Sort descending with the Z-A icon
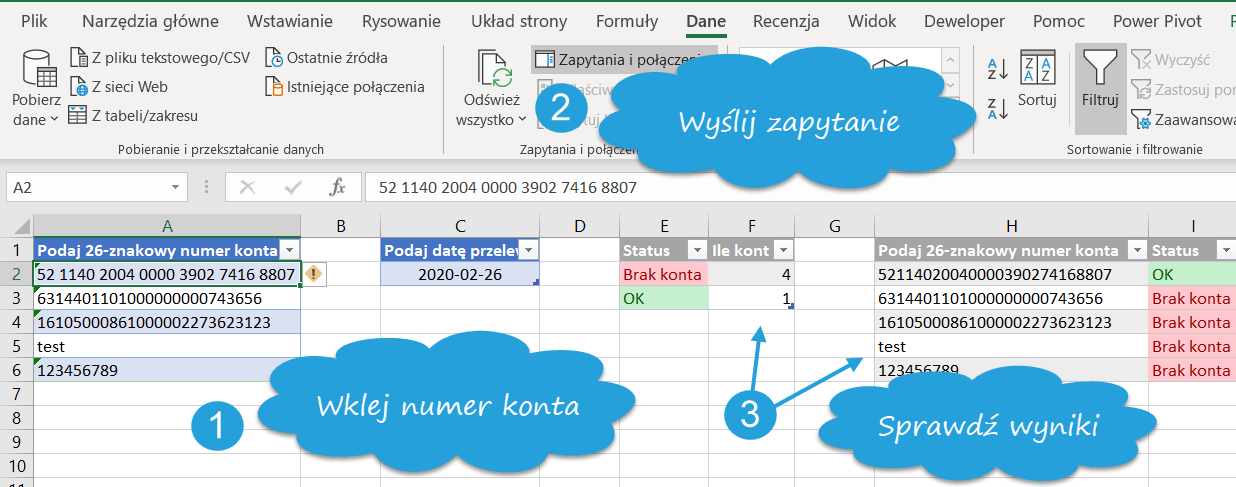Screen dimensions: 1236x487 click(997, 108)
